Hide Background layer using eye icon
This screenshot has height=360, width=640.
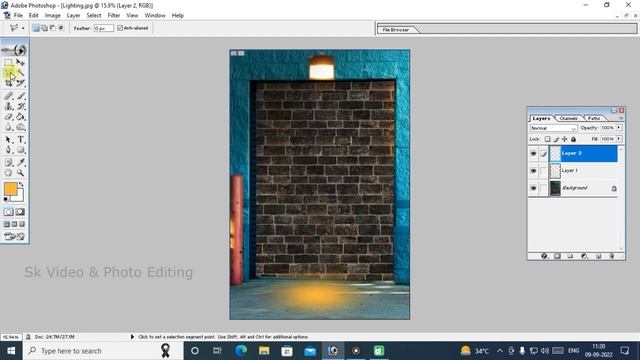click(x=533, y=188)
